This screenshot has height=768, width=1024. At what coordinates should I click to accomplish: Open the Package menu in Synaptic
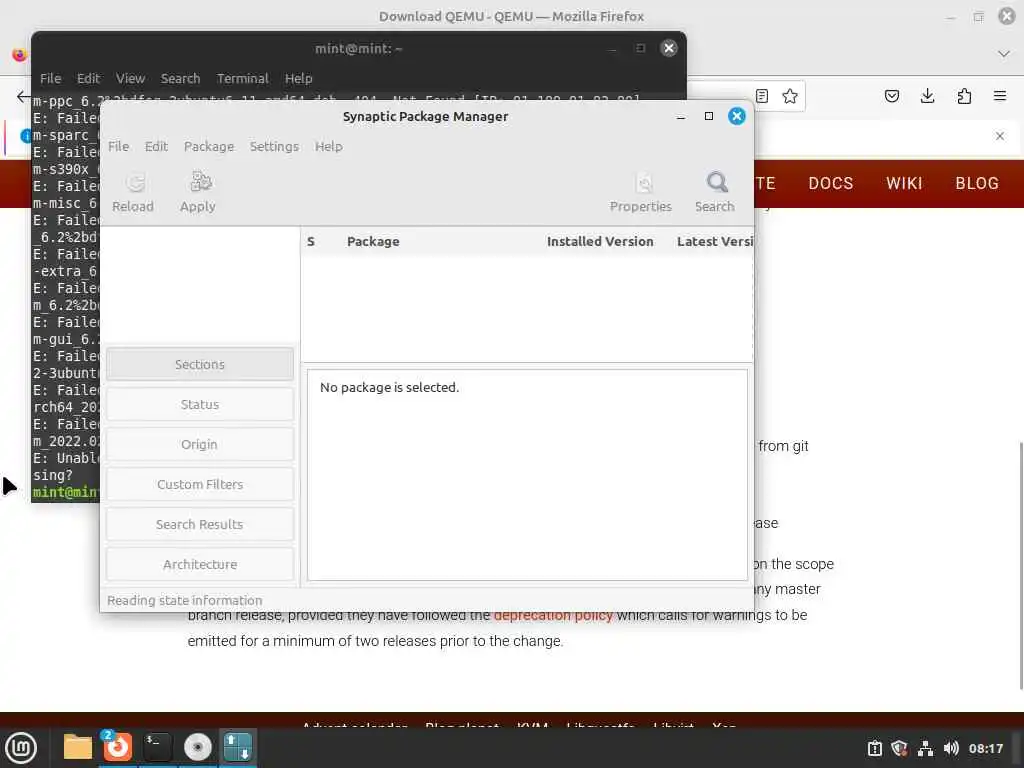click(209, 146)
